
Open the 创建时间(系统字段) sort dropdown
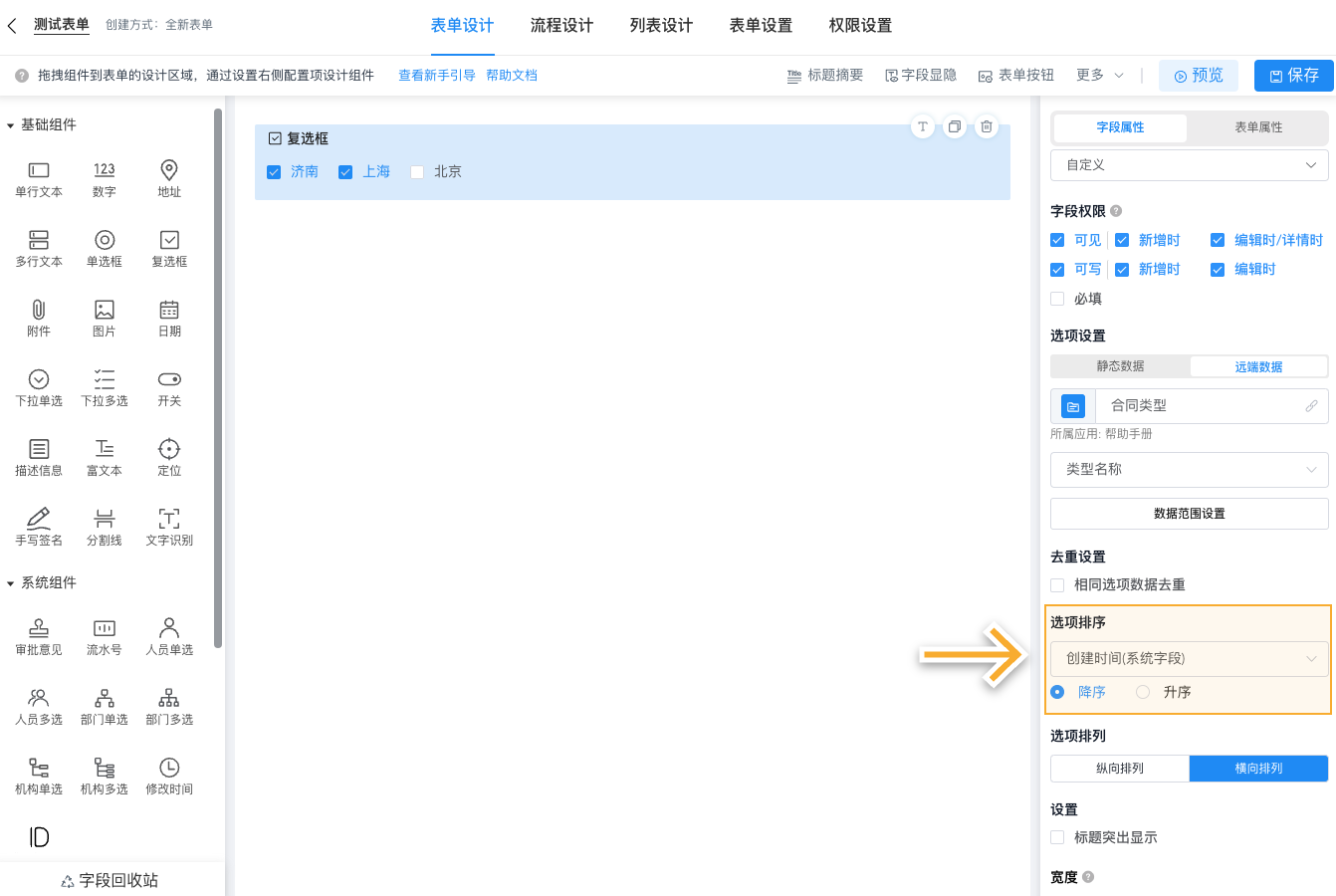tap(1189, 658)
